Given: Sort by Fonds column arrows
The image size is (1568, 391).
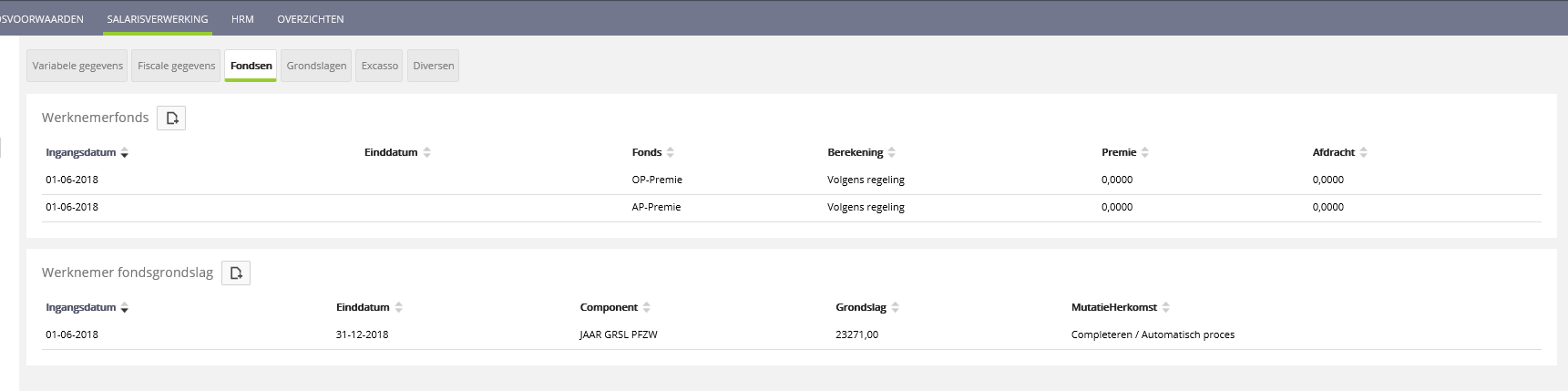Looking at the screenshot, I should coord(671,153).
